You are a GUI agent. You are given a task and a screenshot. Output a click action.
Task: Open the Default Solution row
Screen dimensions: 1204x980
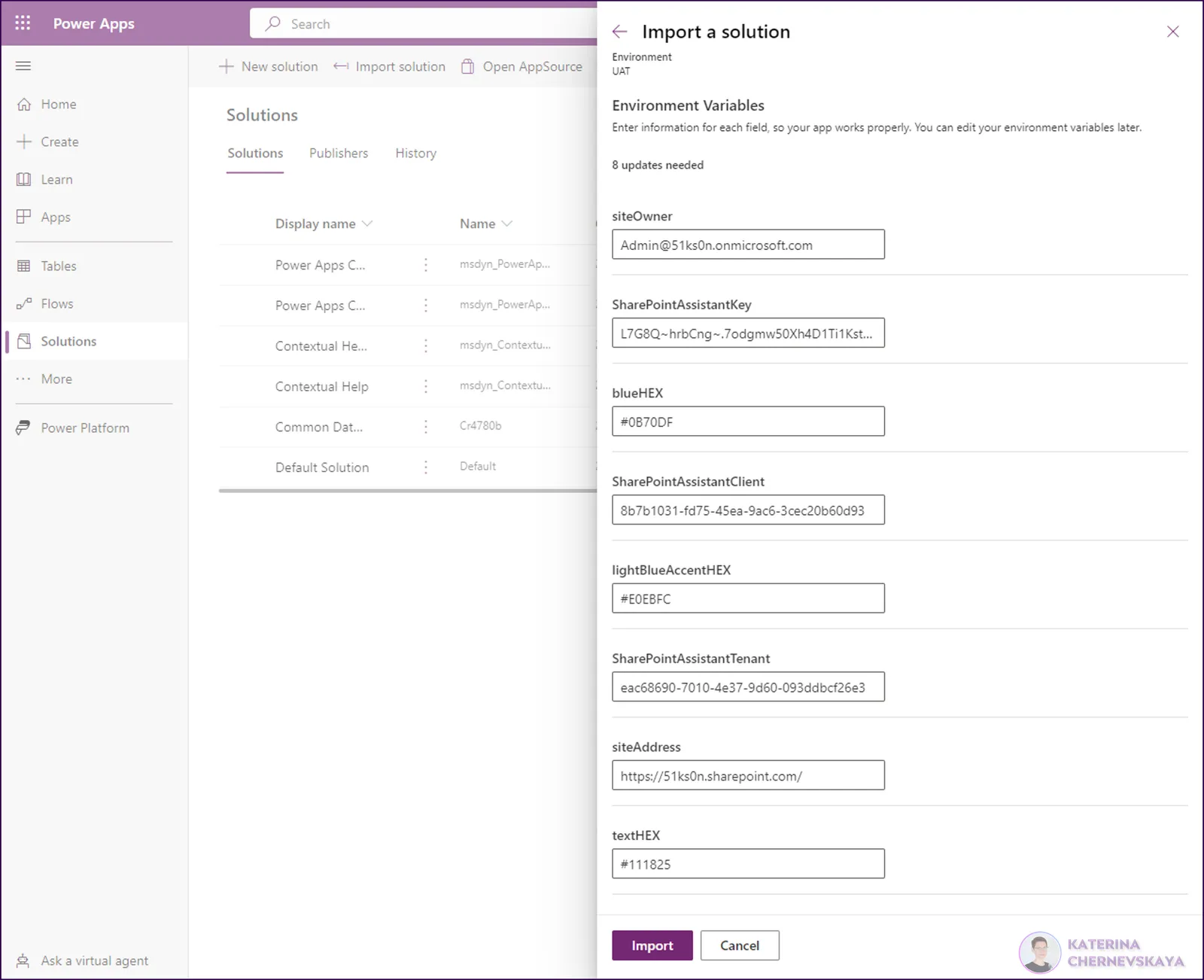[322, 467]
